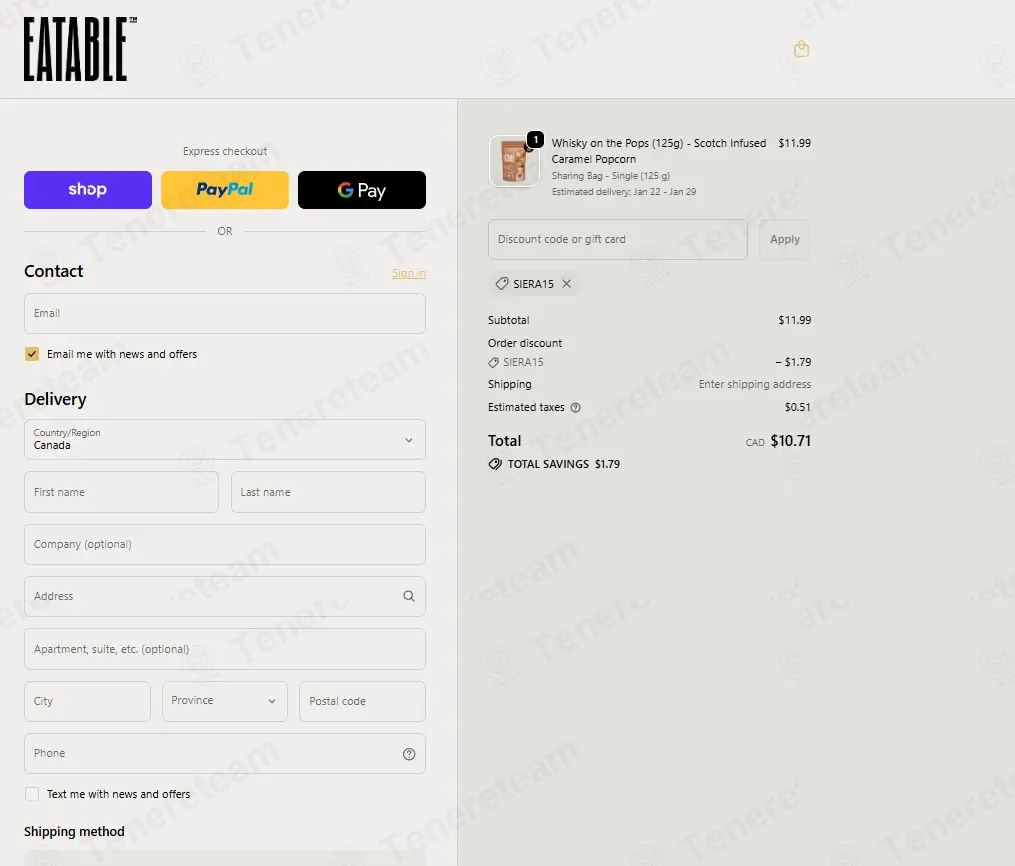
Task: Focus the First name field
Action: tap(122, 492)
